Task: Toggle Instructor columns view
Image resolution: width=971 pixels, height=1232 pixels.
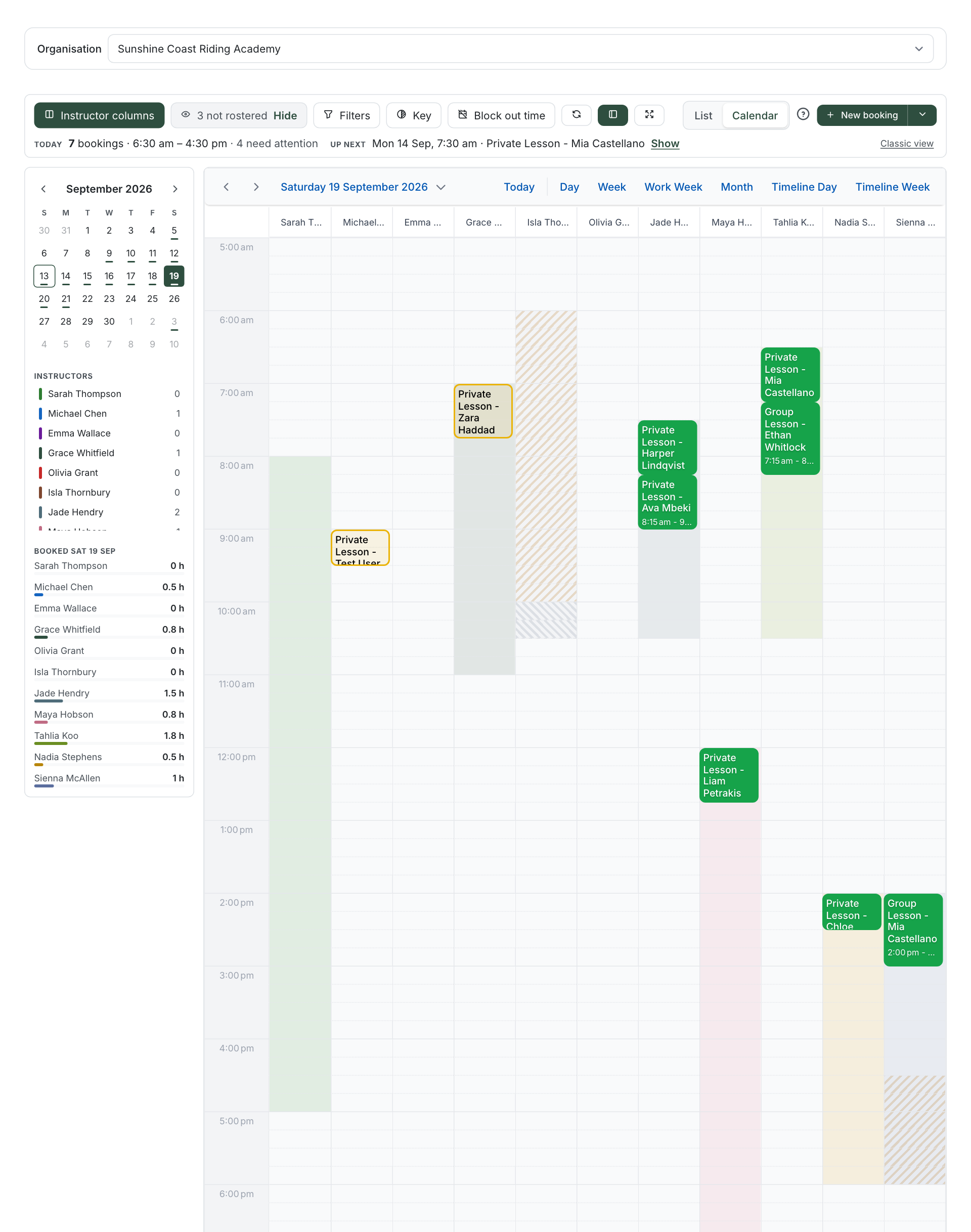Action: pyautogui.click(x=100, y=115)
